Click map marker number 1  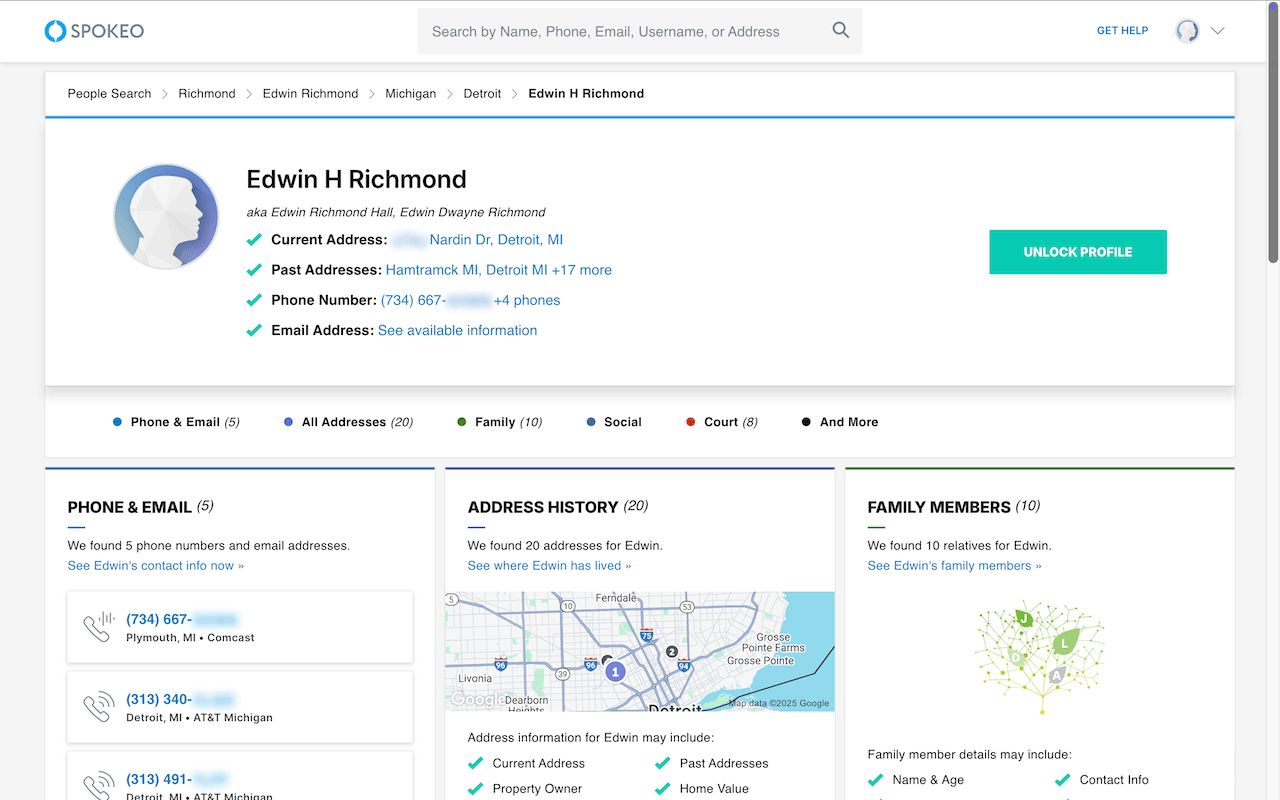click(616, 672)
